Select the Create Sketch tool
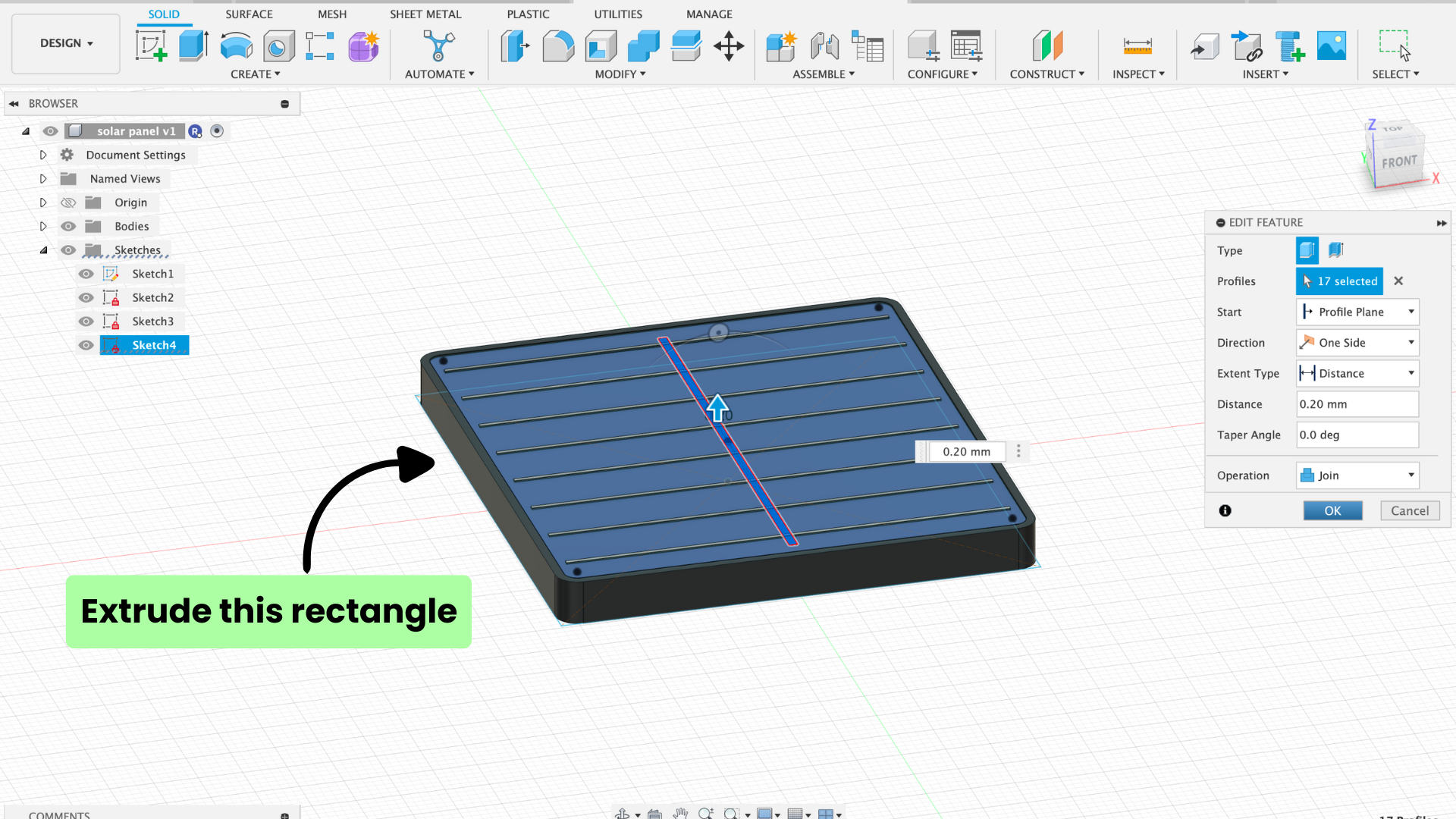This screenshot has width=1456, height=819. point(151,45)
